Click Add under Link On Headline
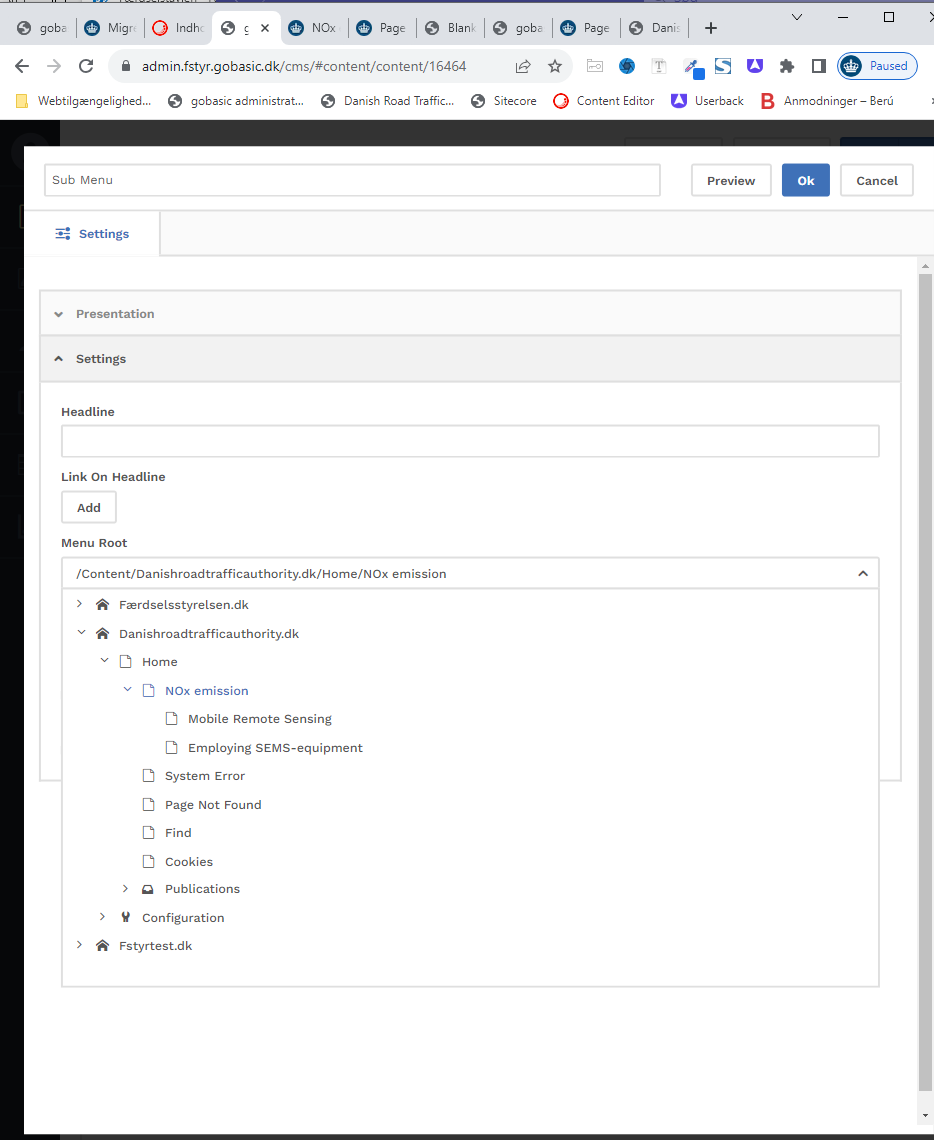This screenshot has height=1140, width=934. coord(89,508)
